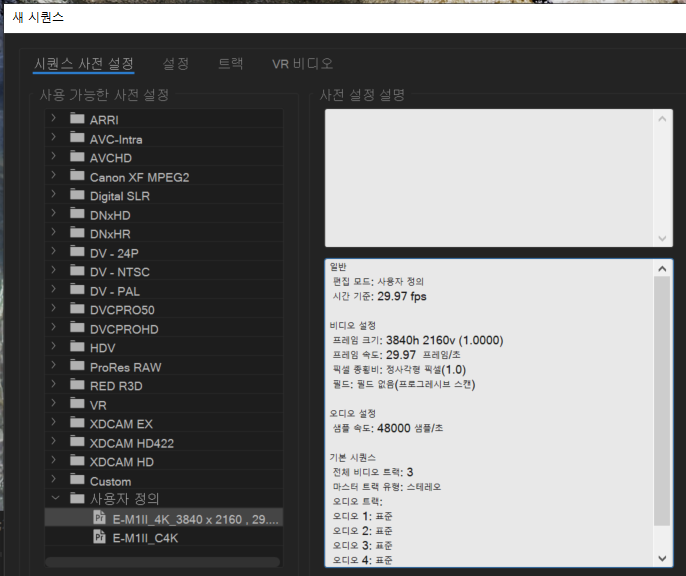Click the DNxHR folder icon
Image resolution: width=686 pixels, height=576 pixels.
pos(77,232)
